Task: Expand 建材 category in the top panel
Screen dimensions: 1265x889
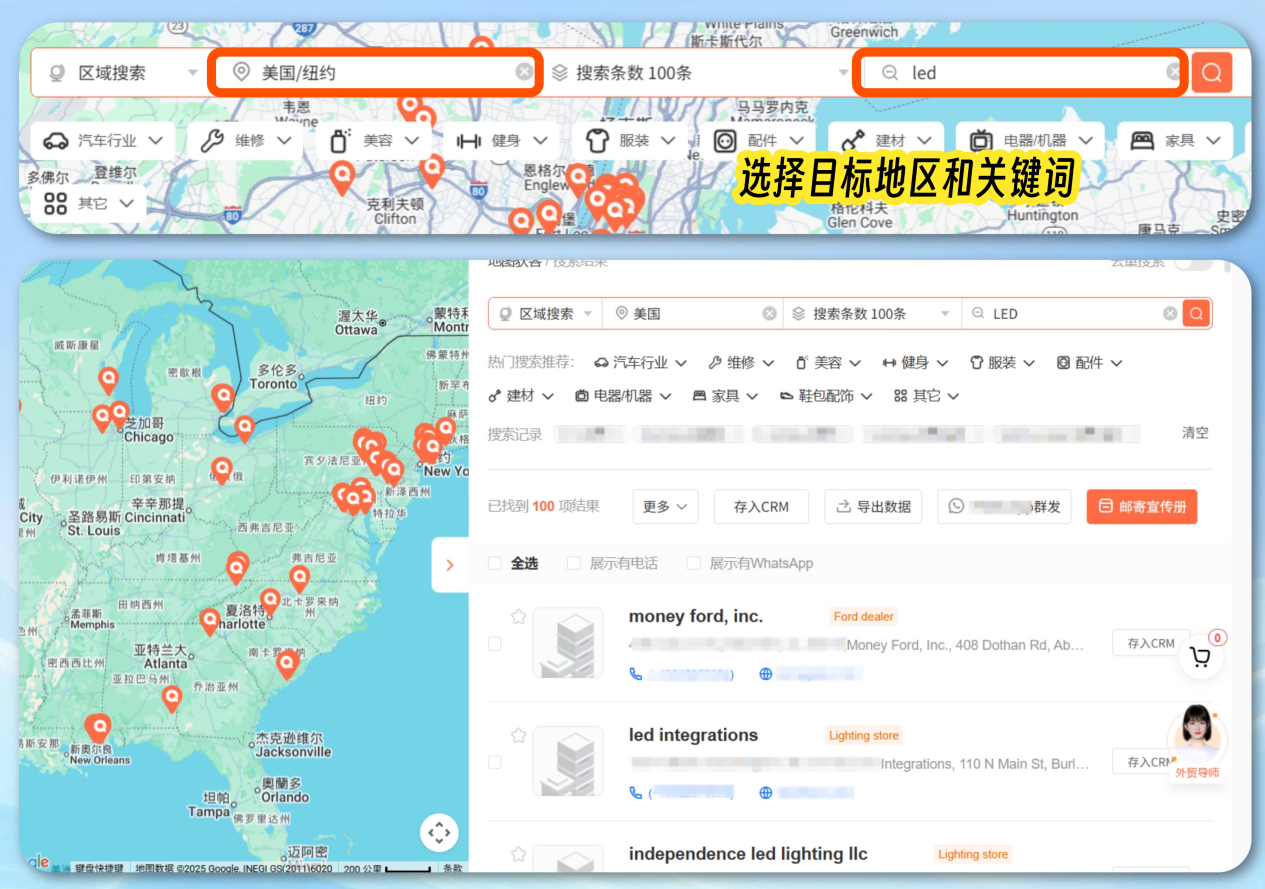Action: coord(885,140)
